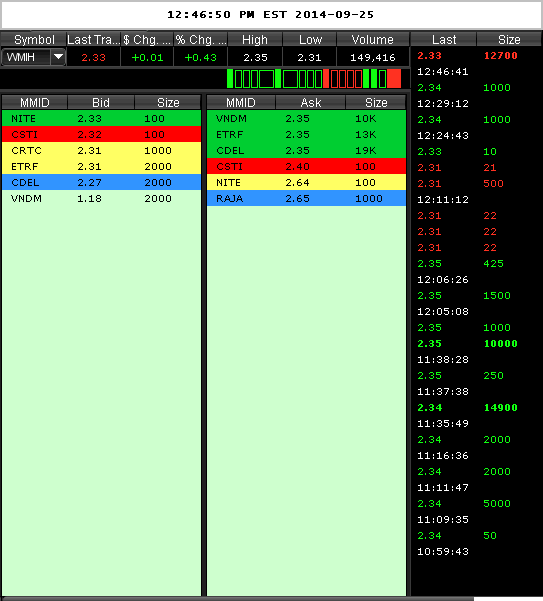Click the 11:16:36 trade timestamp
The image size is (543, 601).
pos(443,456)
